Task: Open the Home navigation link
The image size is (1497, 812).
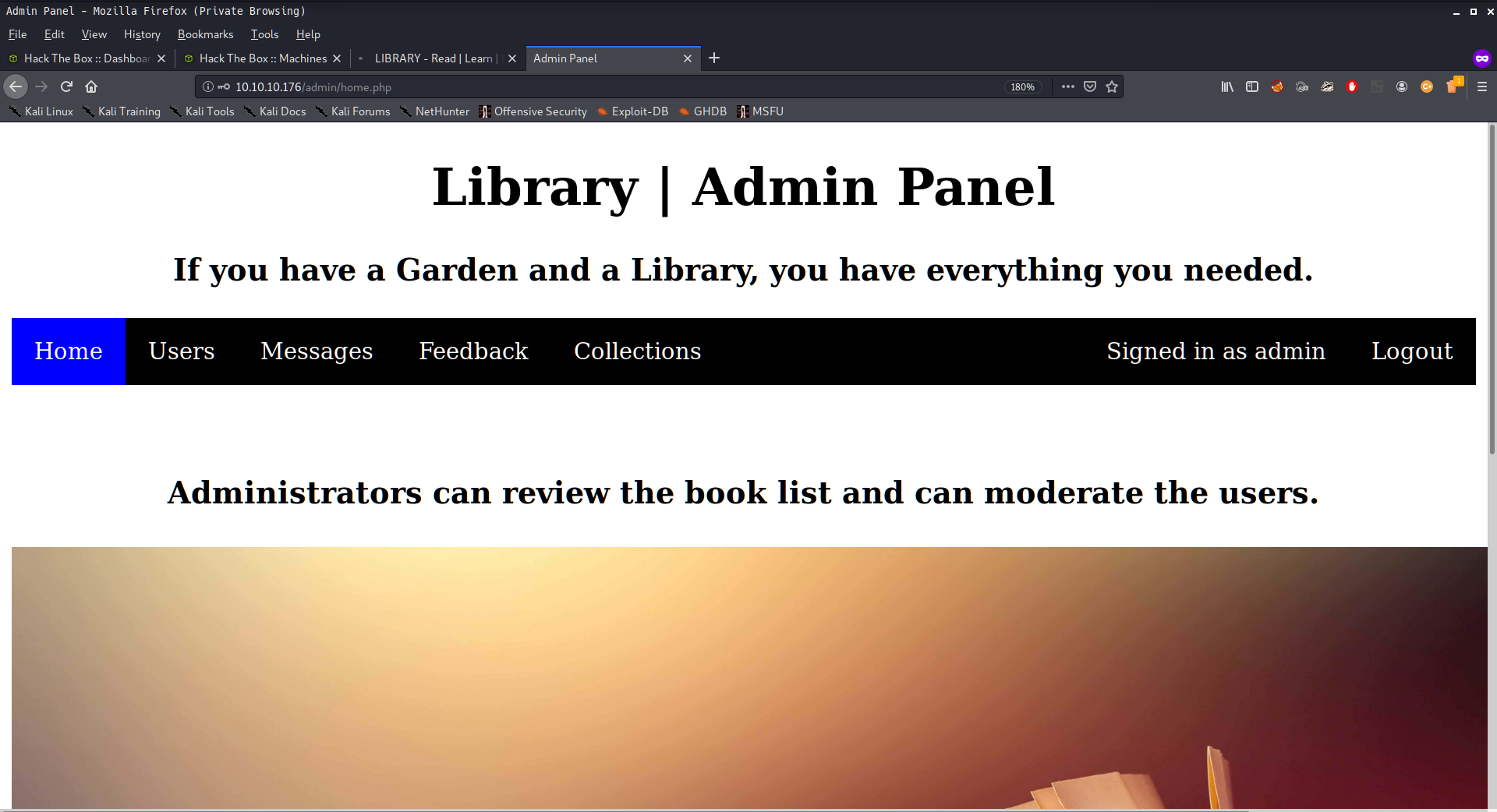Action: pos(69,351)
